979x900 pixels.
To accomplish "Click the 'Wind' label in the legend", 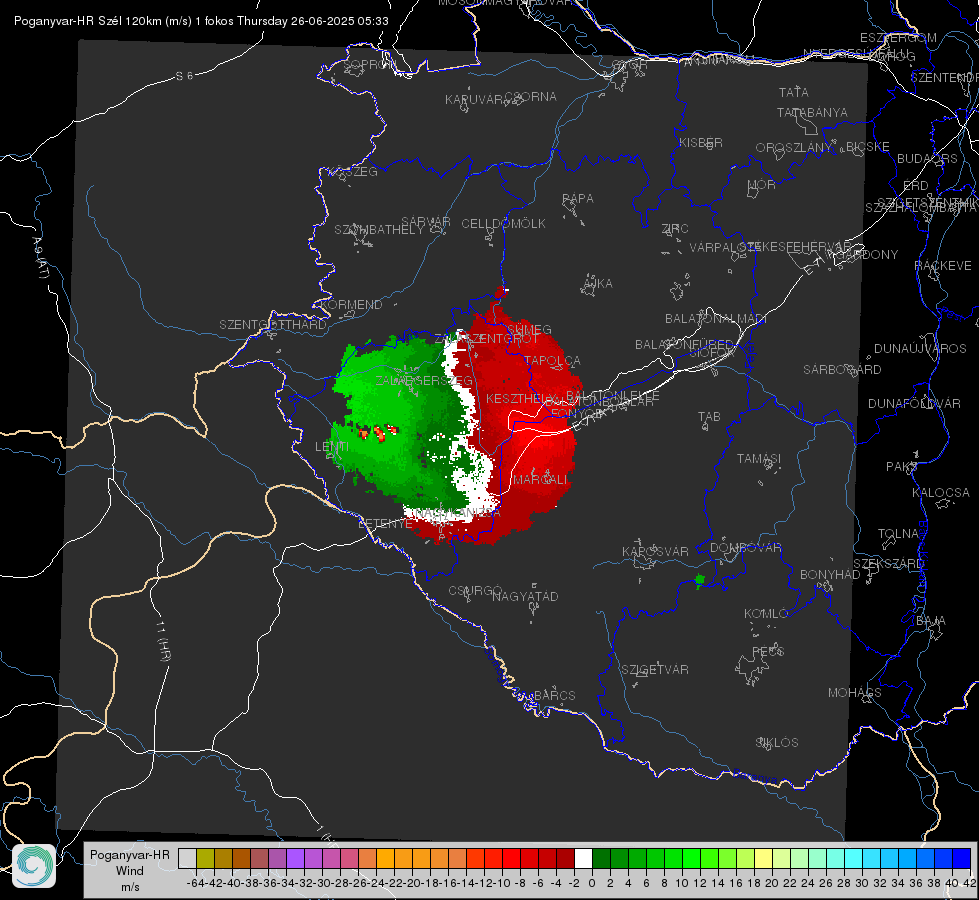I will tap(130, 871).
